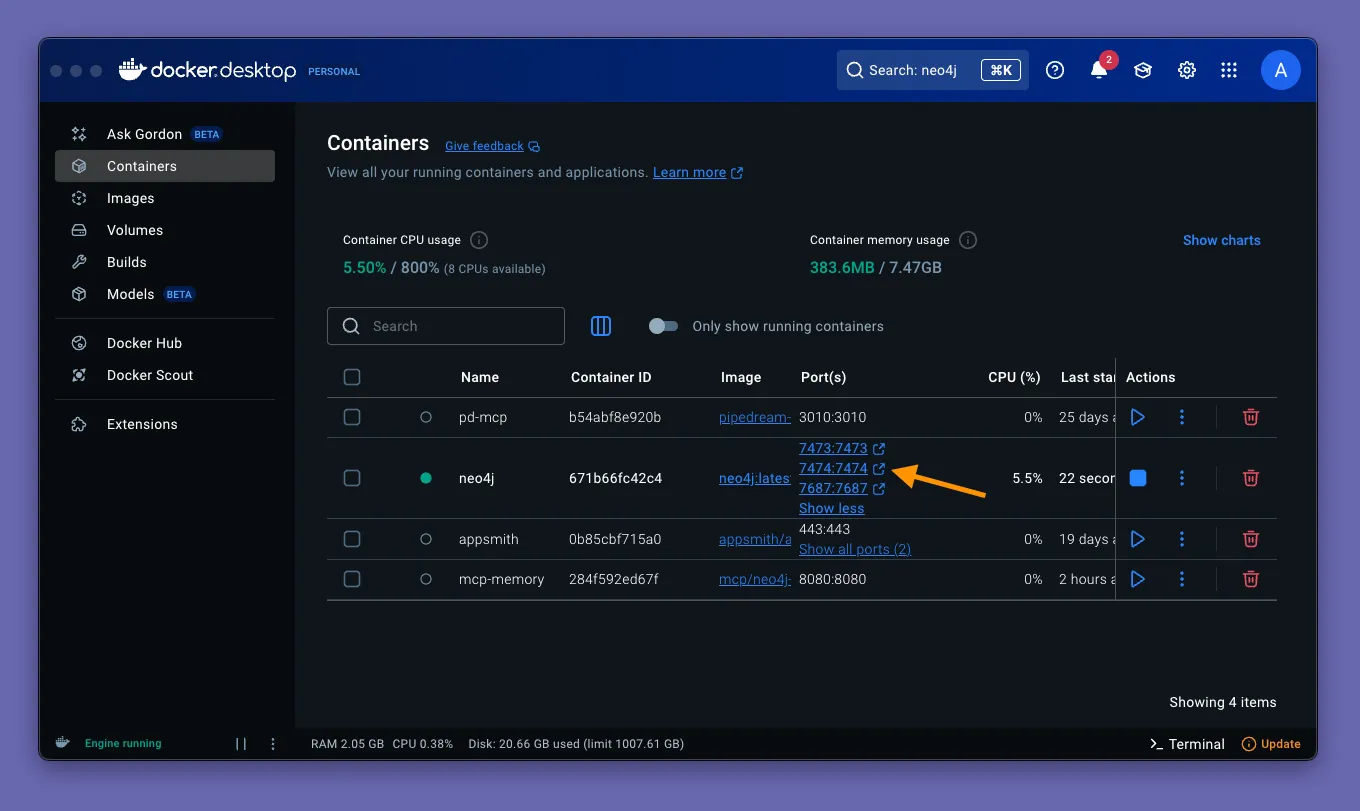Start the pd-mcp container with play icon

1137,417
